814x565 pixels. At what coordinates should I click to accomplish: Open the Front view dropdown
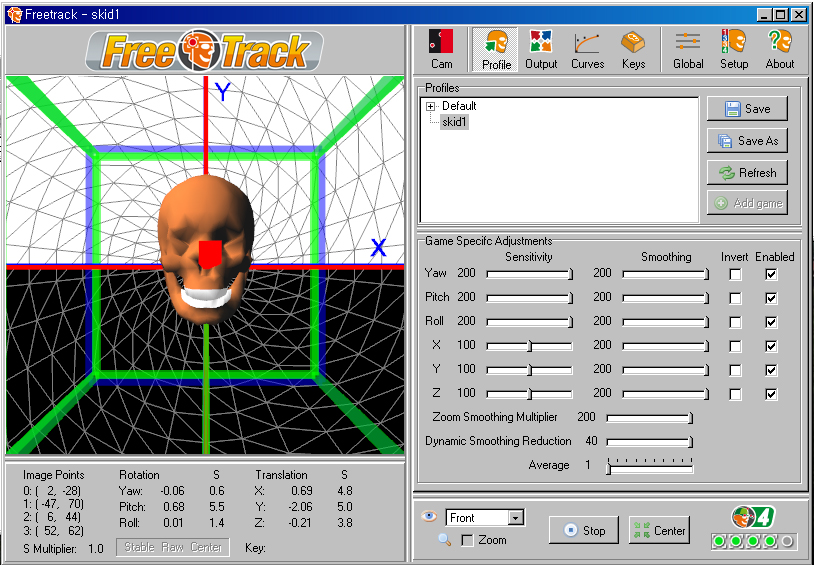[516, 518]
